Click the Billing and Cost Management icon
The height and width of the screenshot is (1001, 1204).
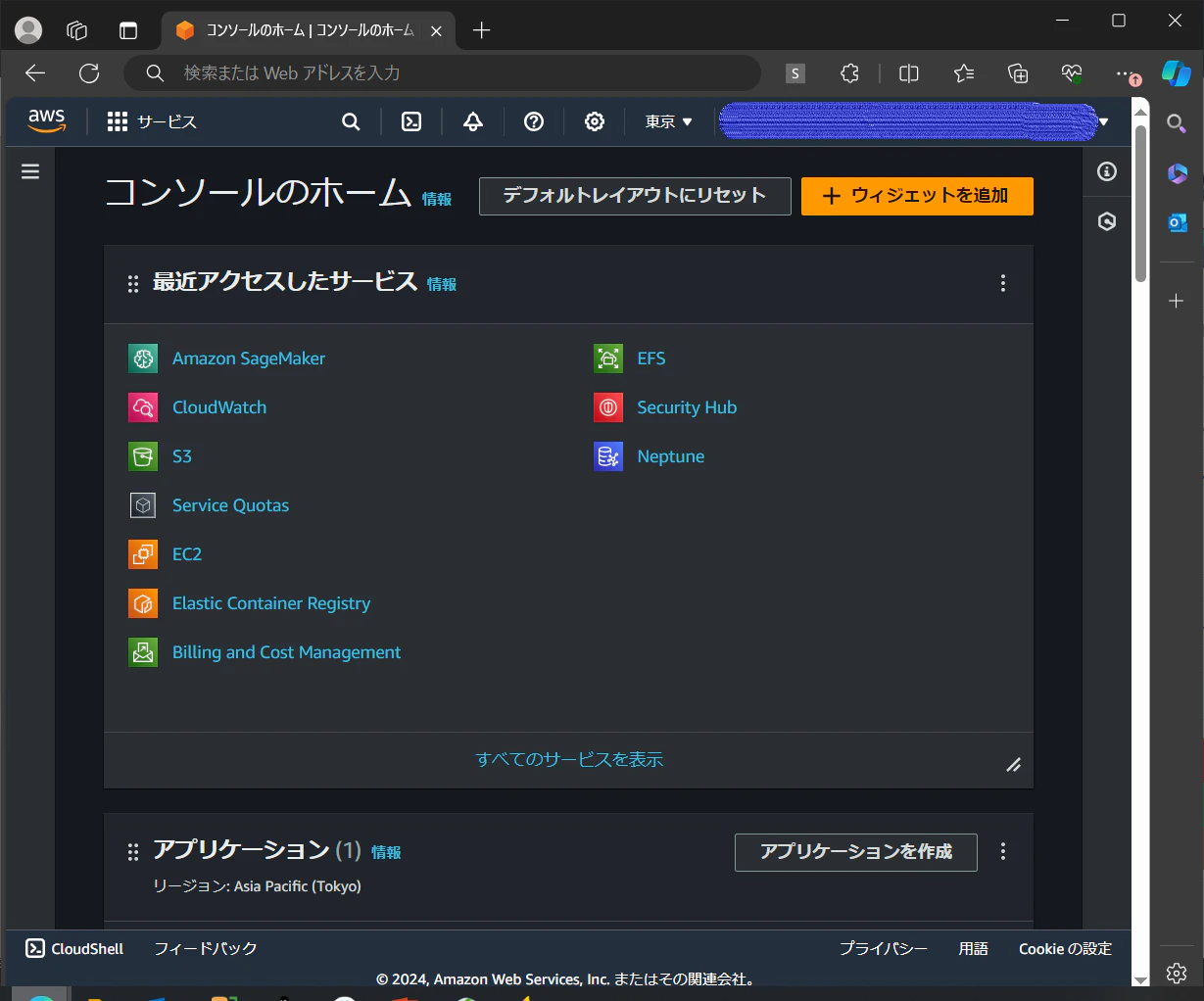(143, 652)
